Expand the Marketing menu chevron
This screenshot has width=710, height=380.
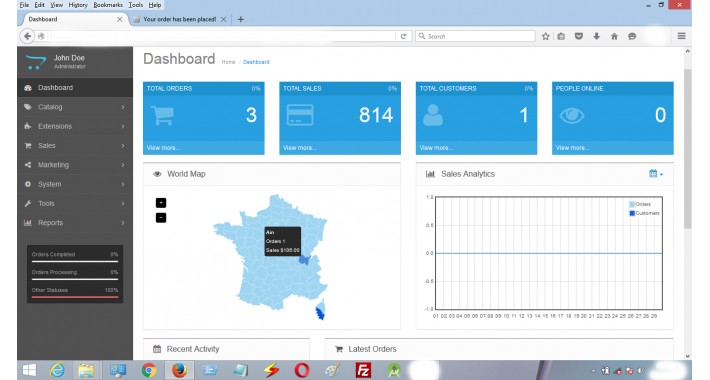[123, 165]
